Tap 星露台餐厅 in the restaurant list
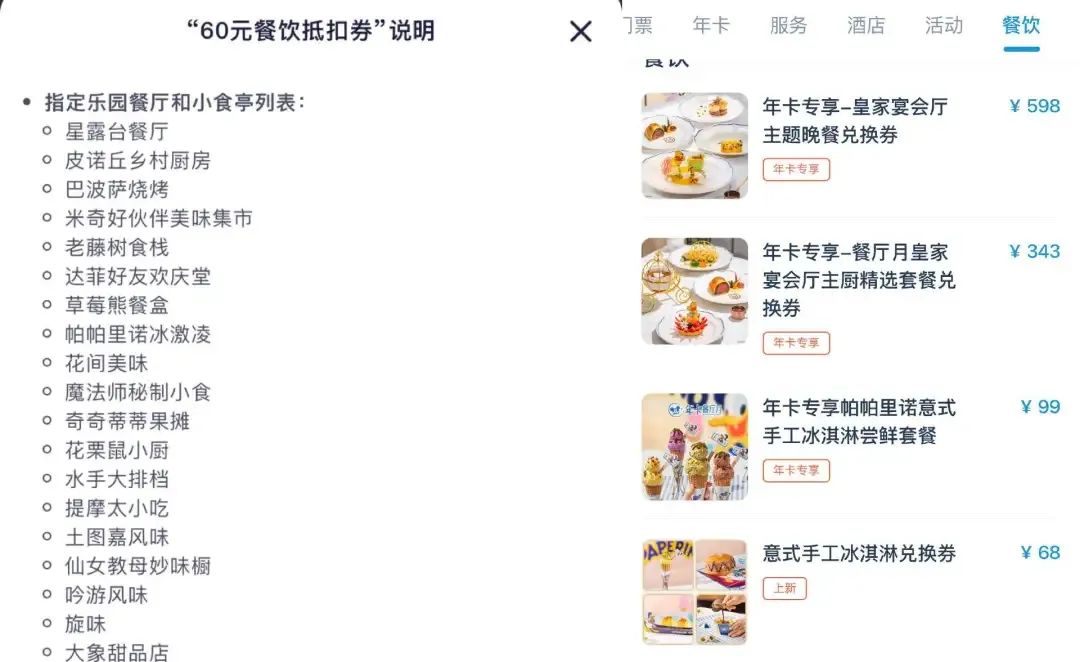 point(117,131)
